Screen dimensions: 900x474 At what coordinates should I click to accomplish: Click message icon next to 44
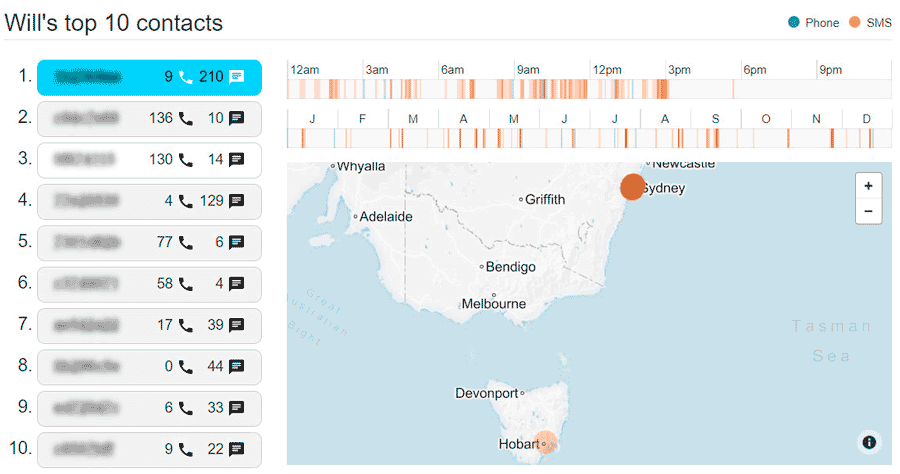[x=236, y=367]
